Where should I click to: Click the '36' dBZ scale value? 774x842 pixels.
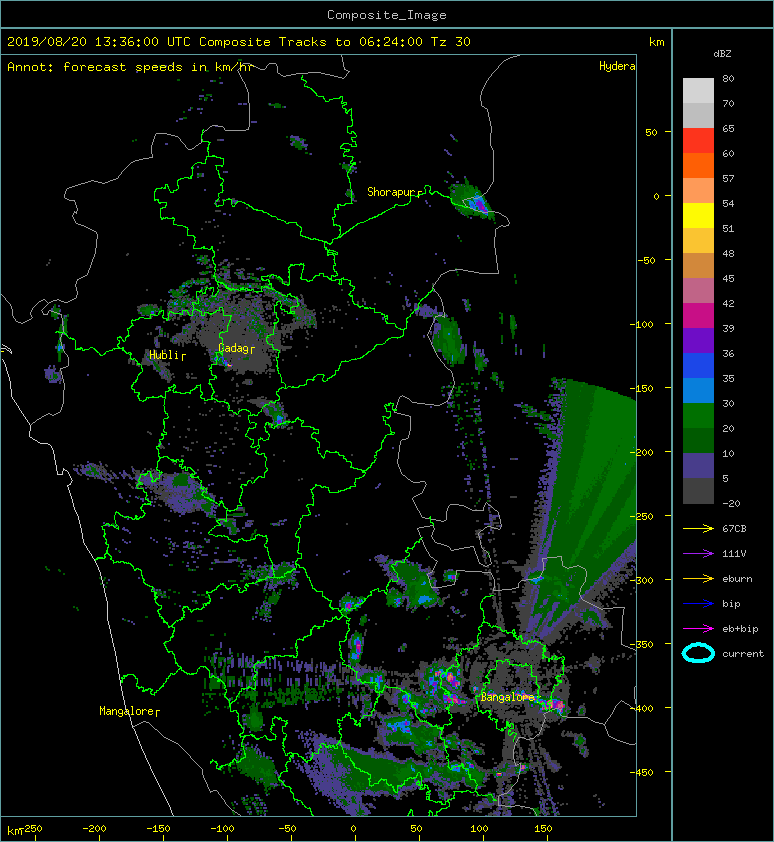click(x=728, y=353)
